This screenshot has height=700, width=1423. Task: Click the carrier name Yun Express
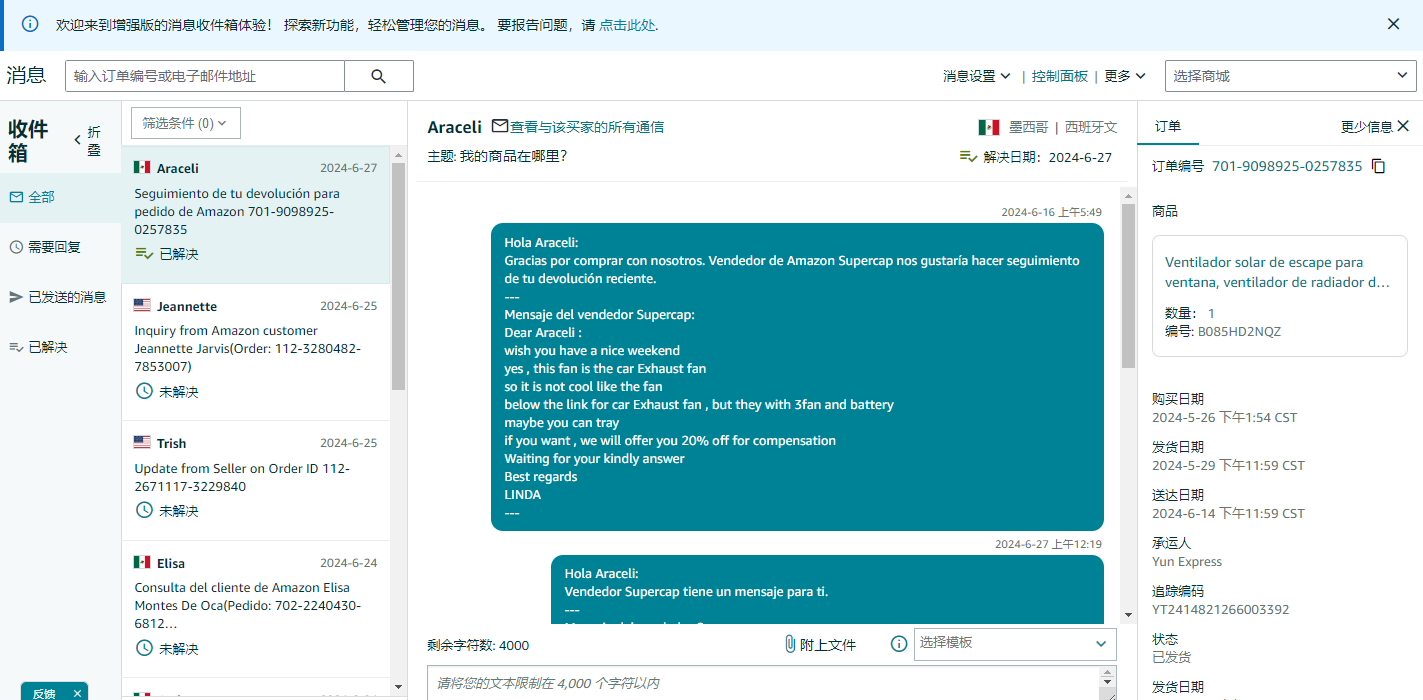click(x=1187, y=561)
